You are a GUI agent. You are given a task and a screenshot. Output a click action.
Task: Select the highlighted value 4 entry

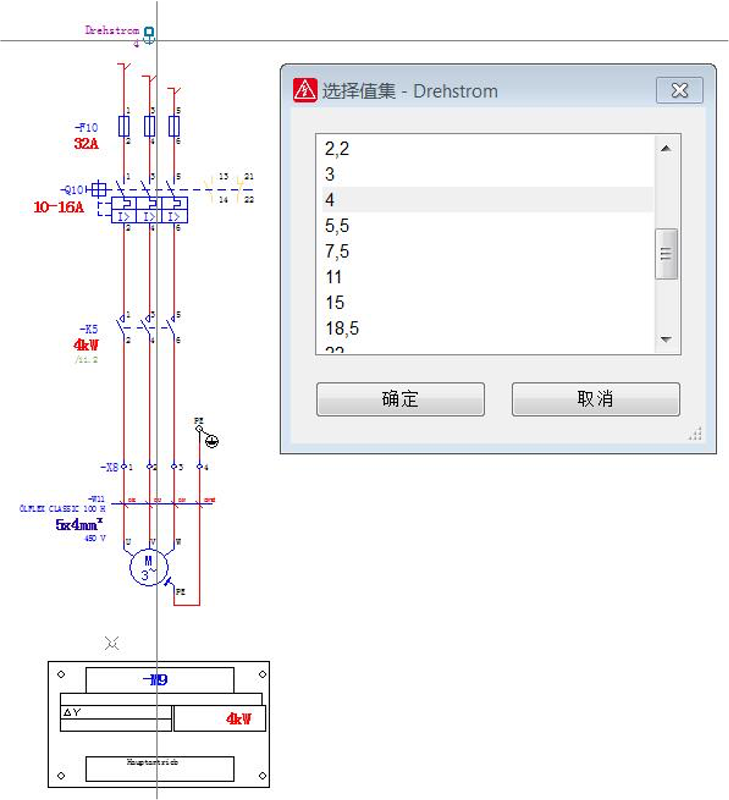point(330,200)
